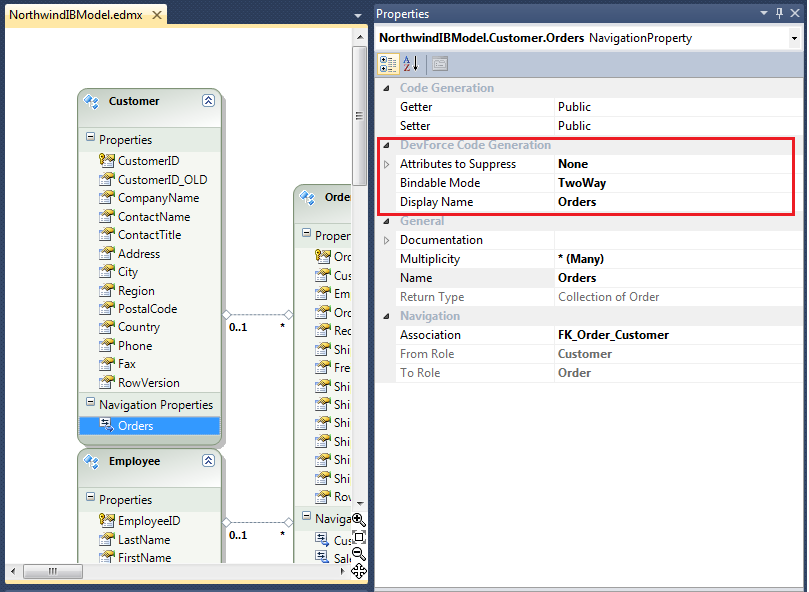
Task: Select the Categorized view icon in Properties
Action: point(388,64)
